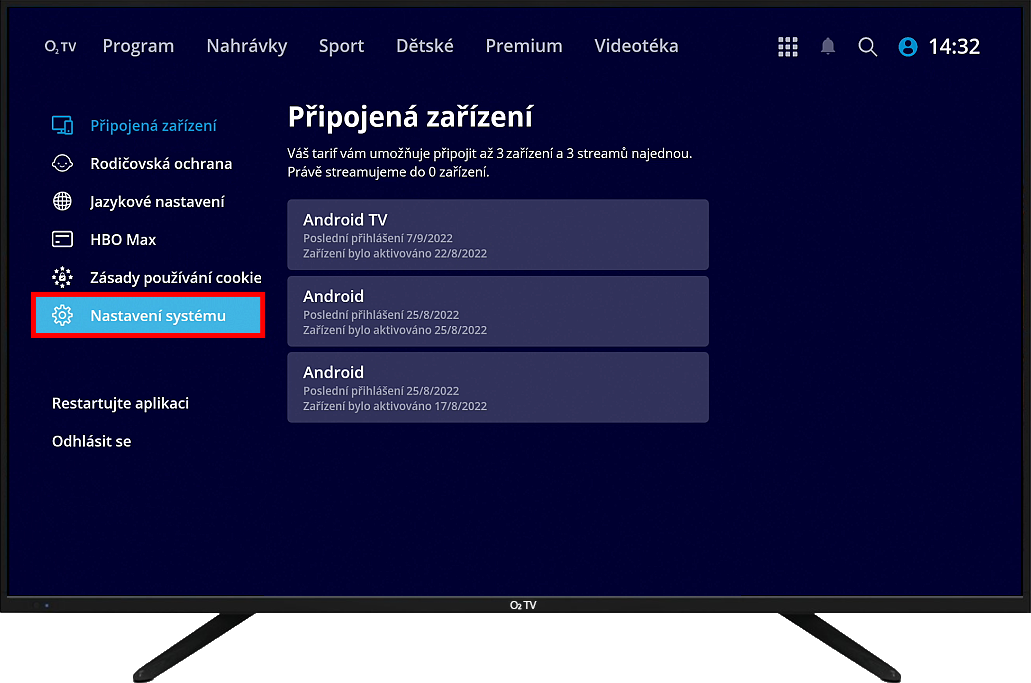The image size is (1031, 683).
Task: Switch to the Nahrávky tab
Action: [246, 46]
